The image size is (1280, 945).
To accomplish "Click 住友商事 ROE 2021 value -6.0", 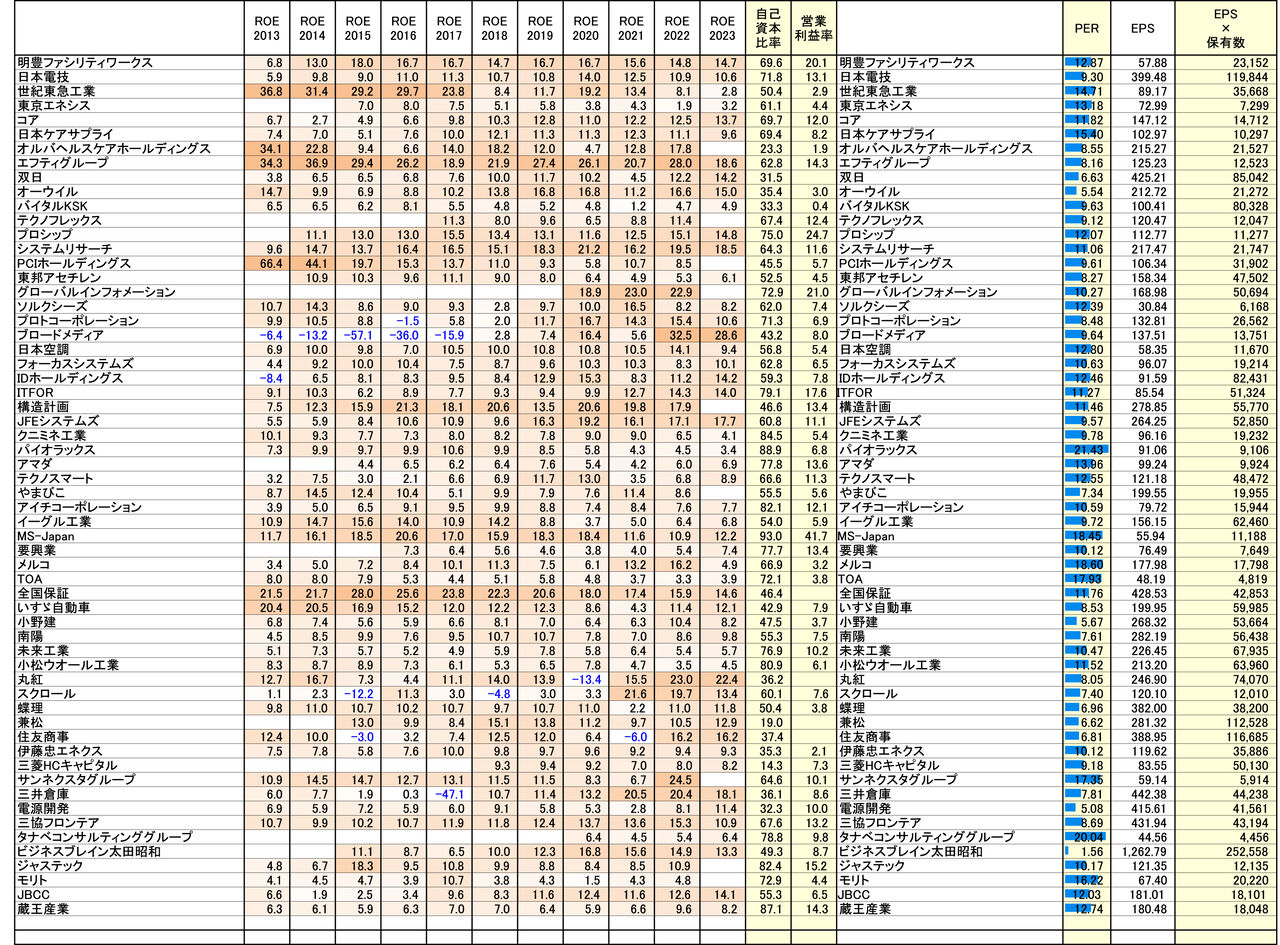I will tap(636, 735).
